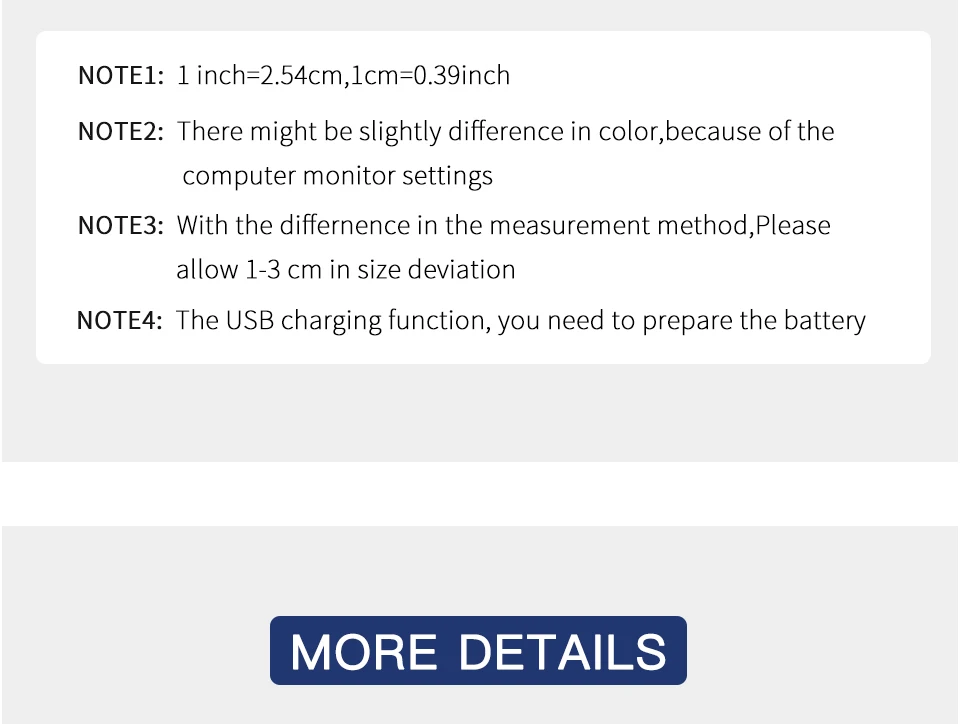
Task: Click the USB charging function sentence
Action: coord(521,321)
